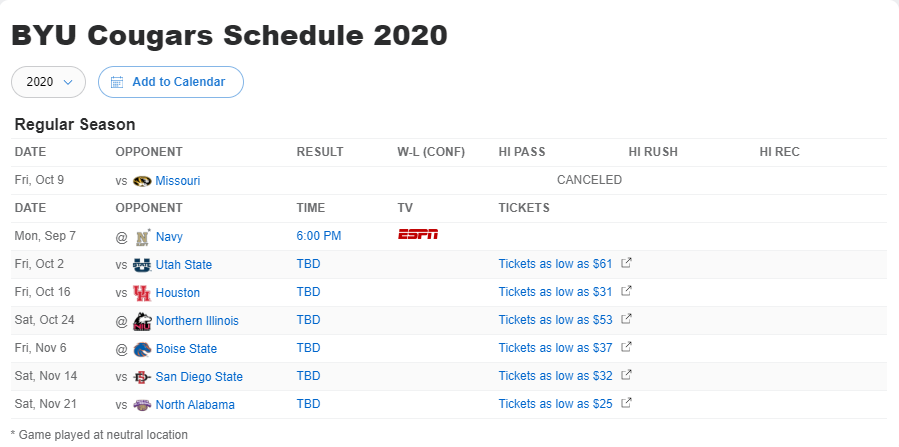Viewport: 899px width, 447px height.
Task: Open Tickets as low as $53 link
Action: [x=556, y=320]
